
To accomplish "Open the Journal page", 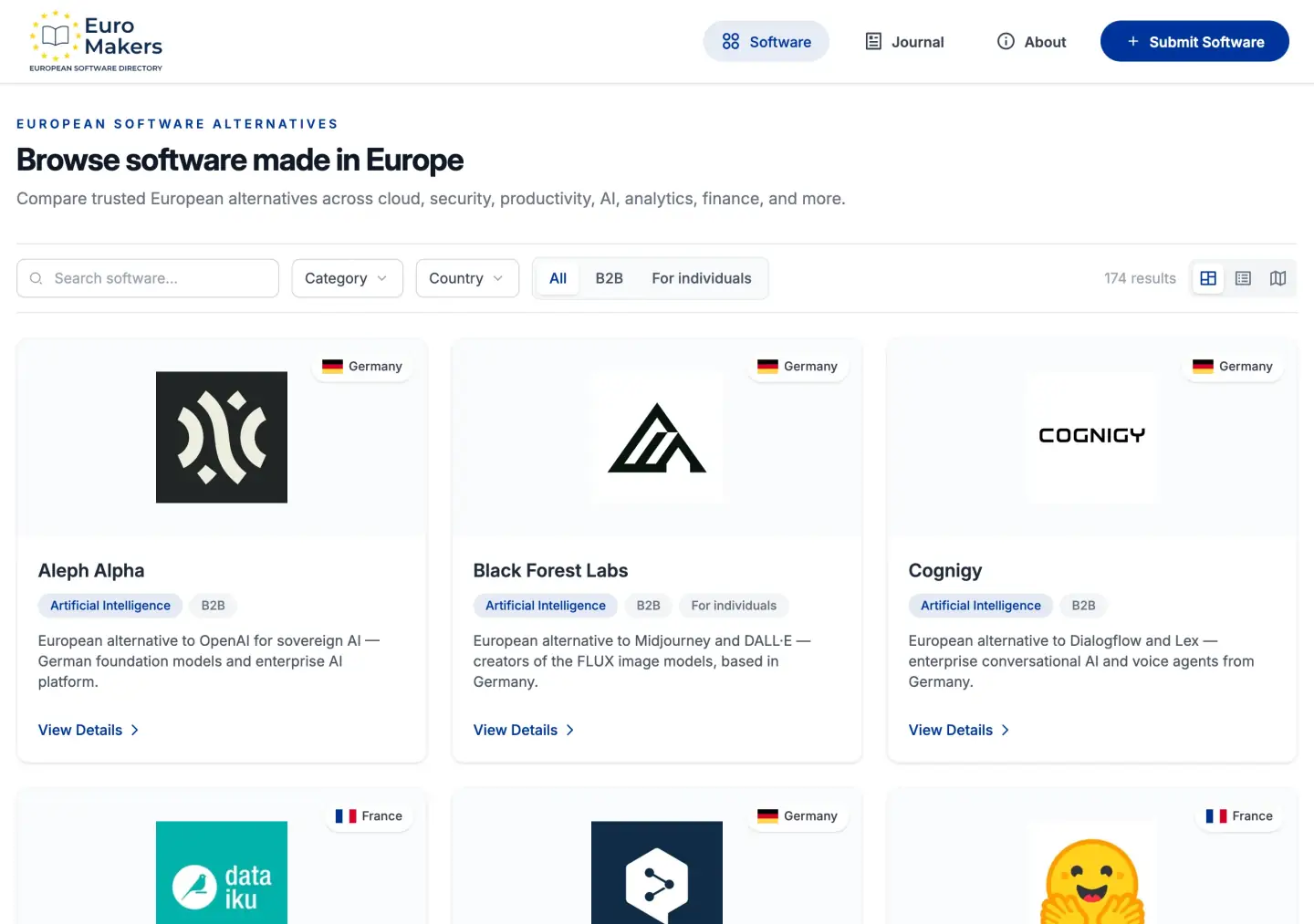I will coord(904,42).
